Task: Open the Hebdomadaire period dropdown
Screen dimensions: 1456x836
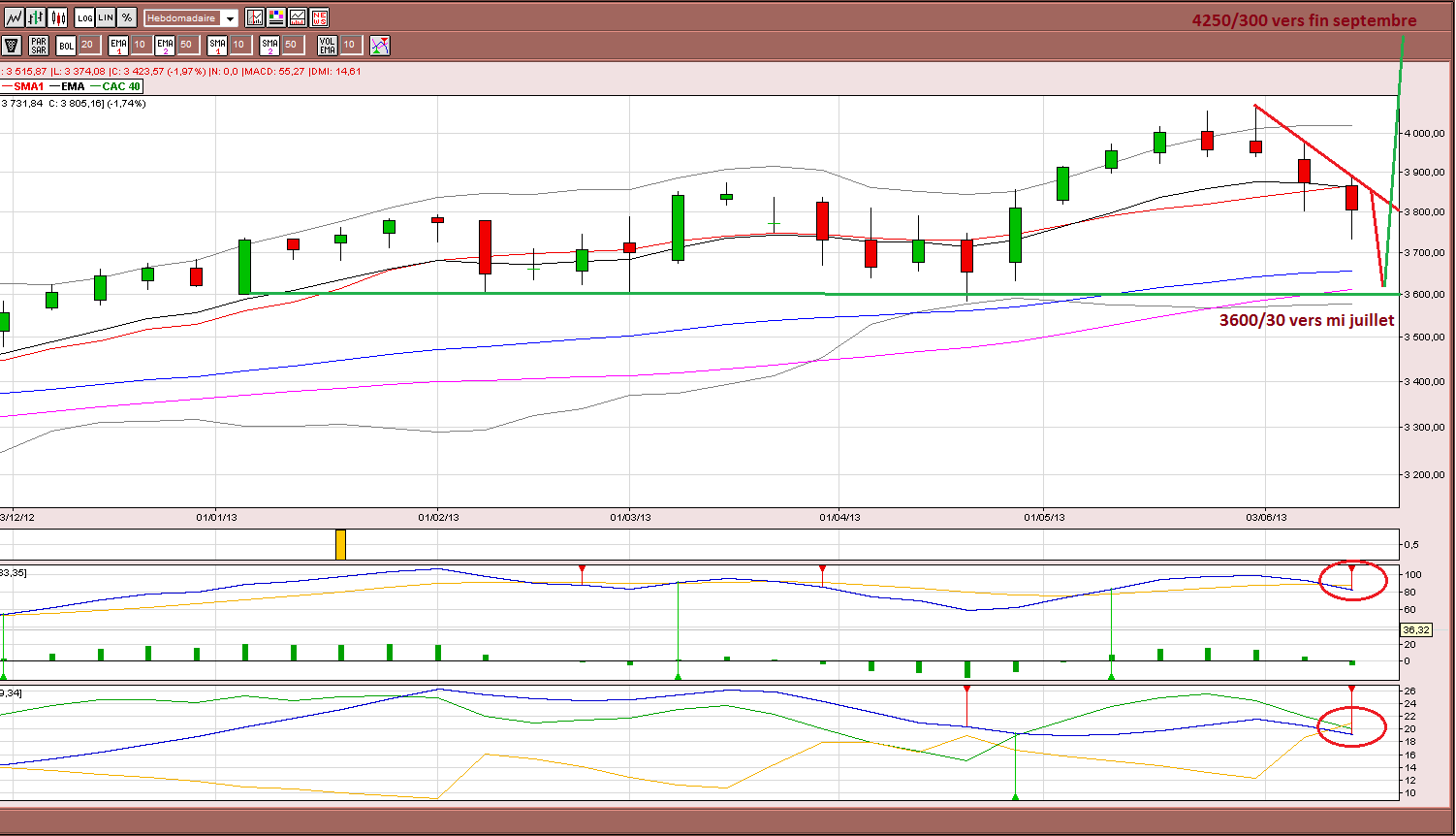Action: 191,18
